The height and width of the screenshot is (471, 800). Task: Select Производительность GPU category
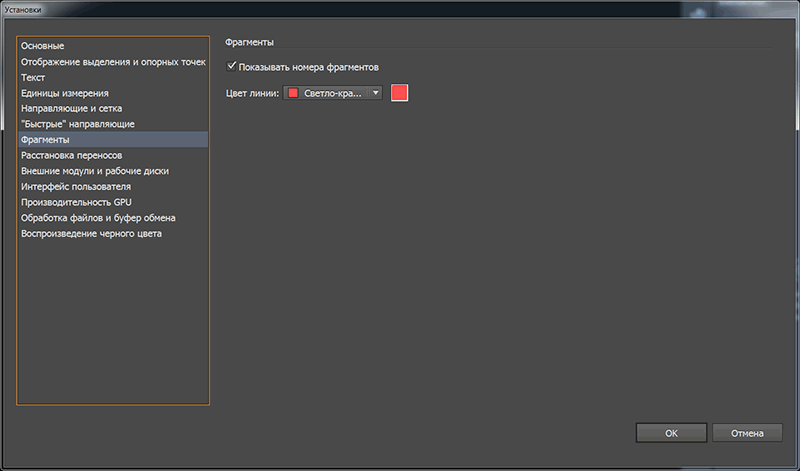tap(76, 202)
